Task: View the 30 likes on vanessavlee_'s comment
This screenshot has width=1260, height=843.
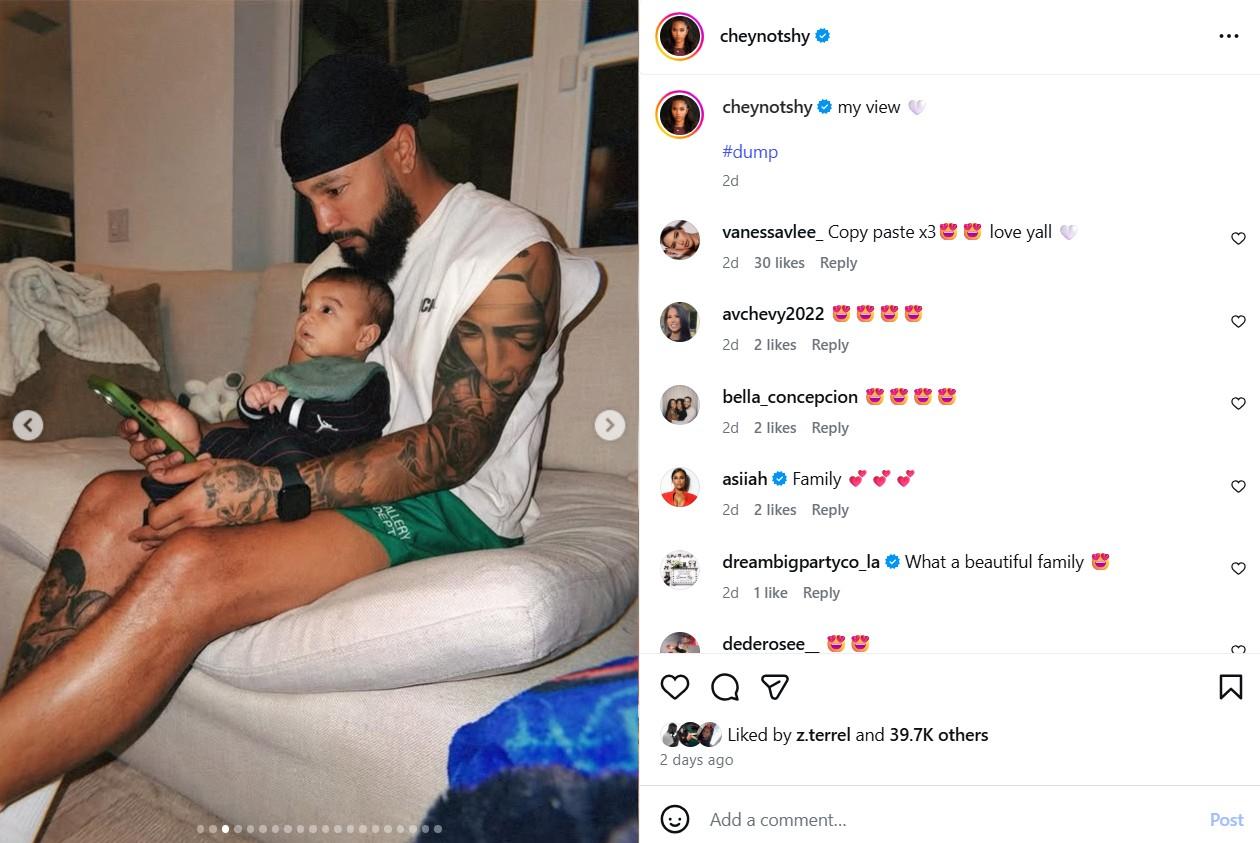Action: (x=779, y=263)
